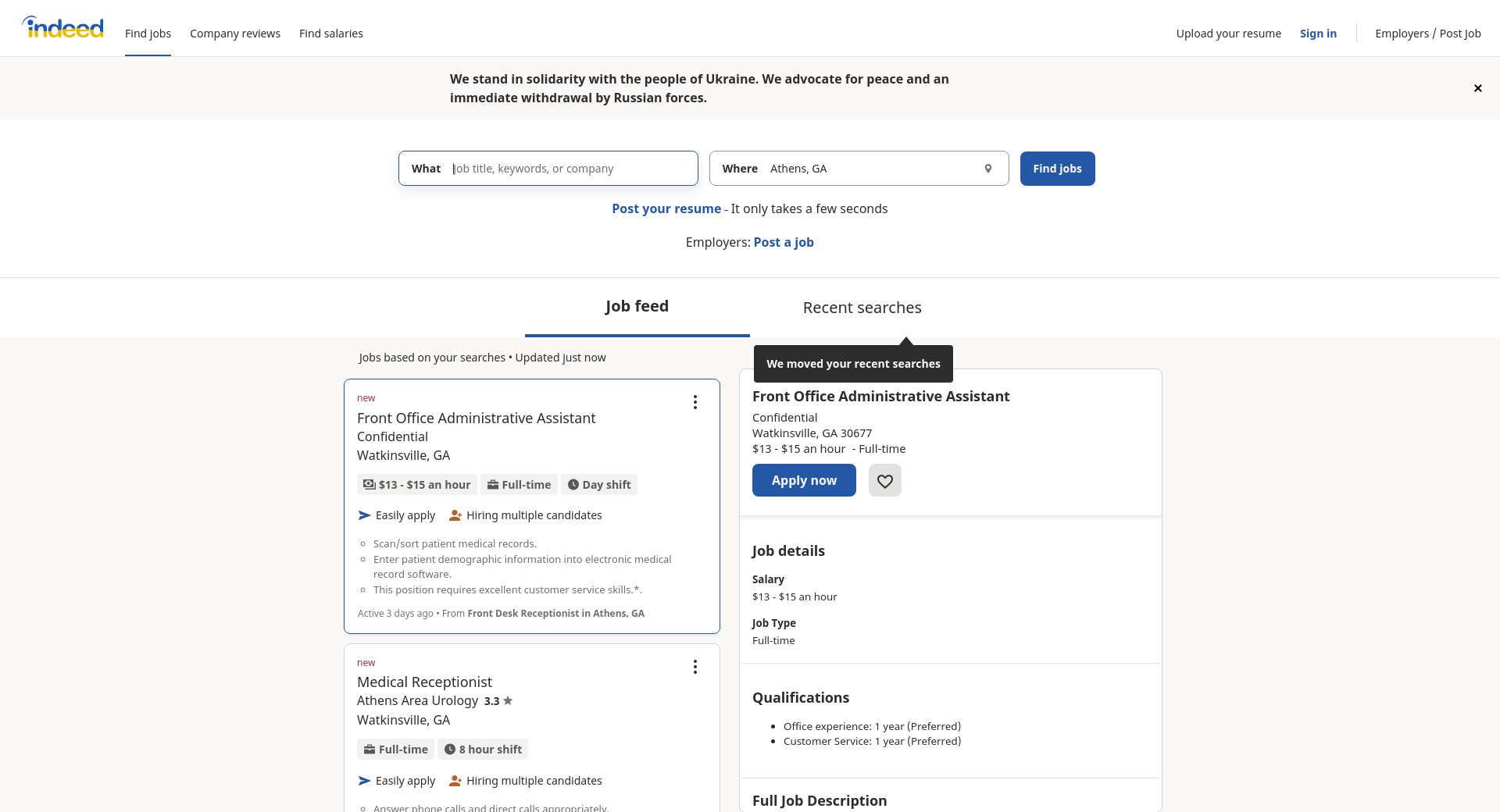Click the Apply now button
Screen dimensions: 1500x812
[x=804, y=480]
